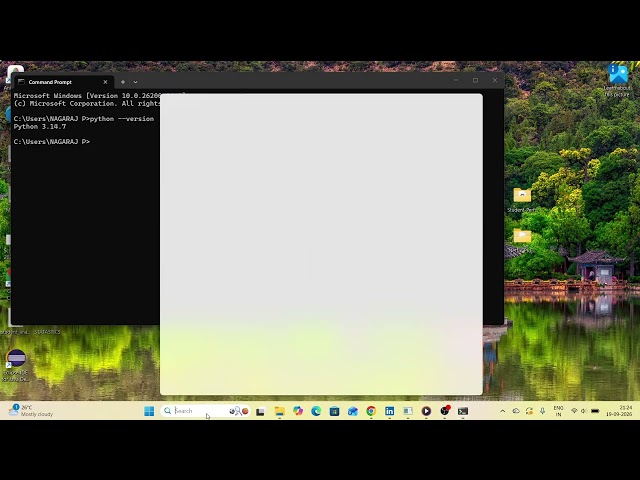Open Google Chrome from the taskbar
Screen dimensions: 640x480
click(371, 411)
